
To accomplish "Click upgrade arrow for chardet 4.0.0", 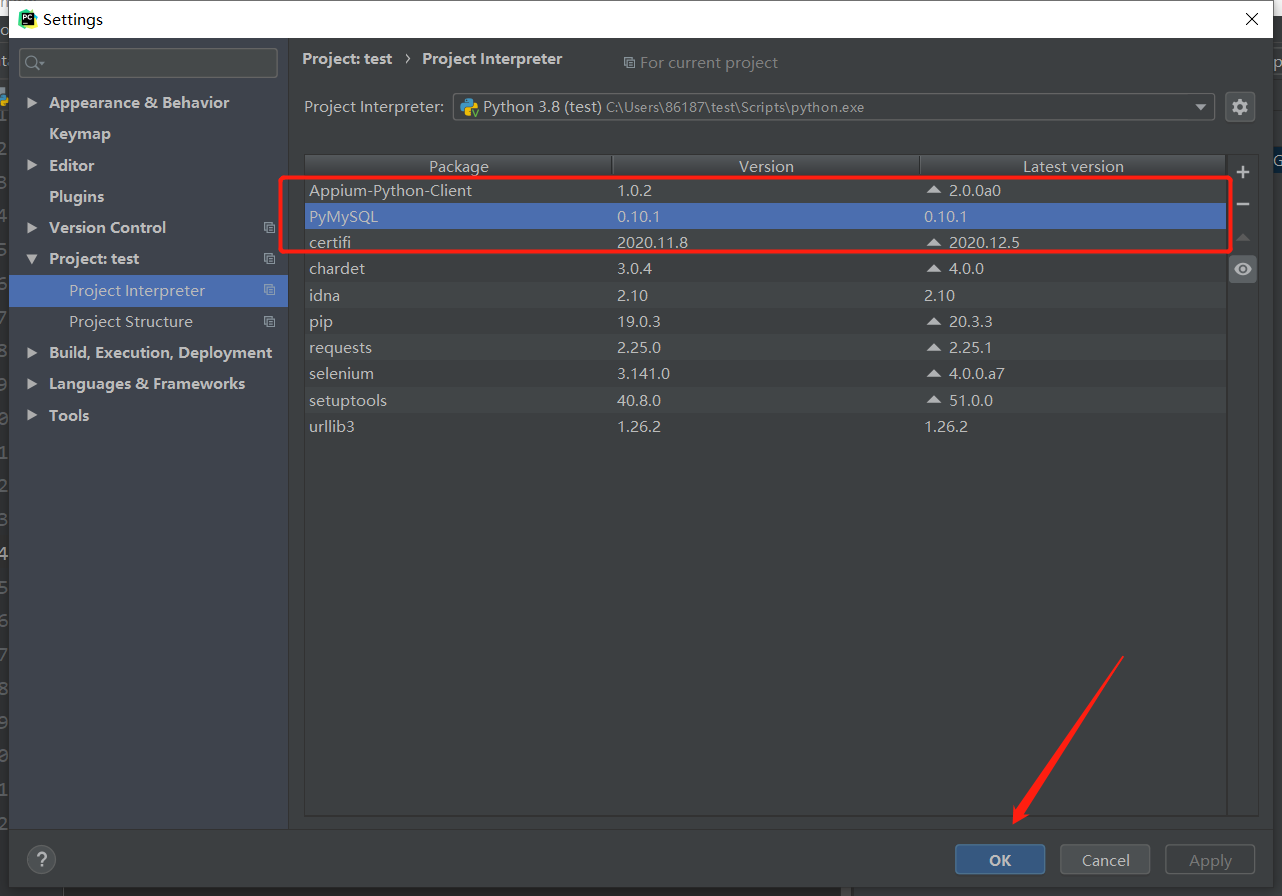I will (934, 269).
